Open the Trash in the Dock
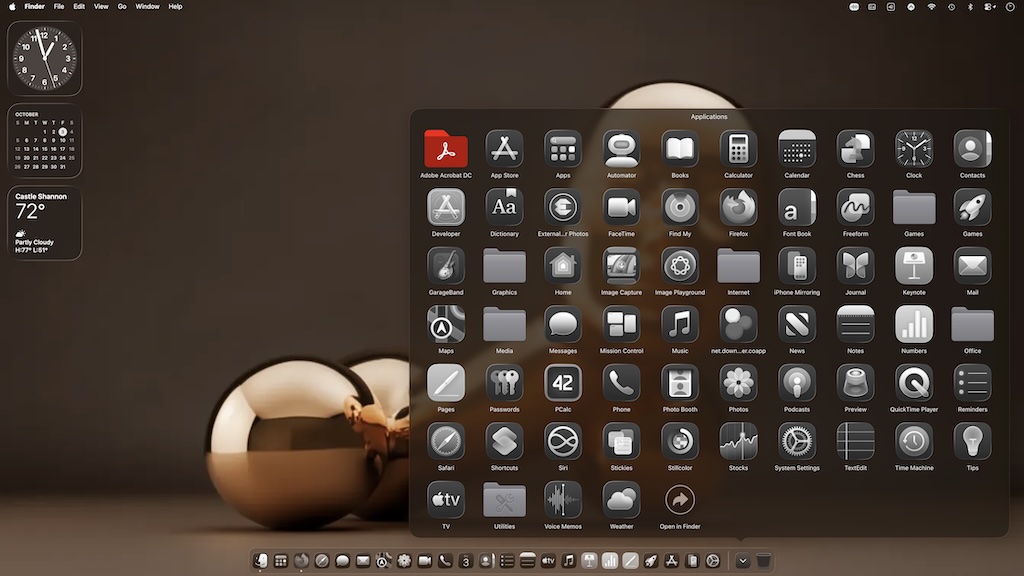The height and width of the screenshot is (576, 1024). (763, 560)
